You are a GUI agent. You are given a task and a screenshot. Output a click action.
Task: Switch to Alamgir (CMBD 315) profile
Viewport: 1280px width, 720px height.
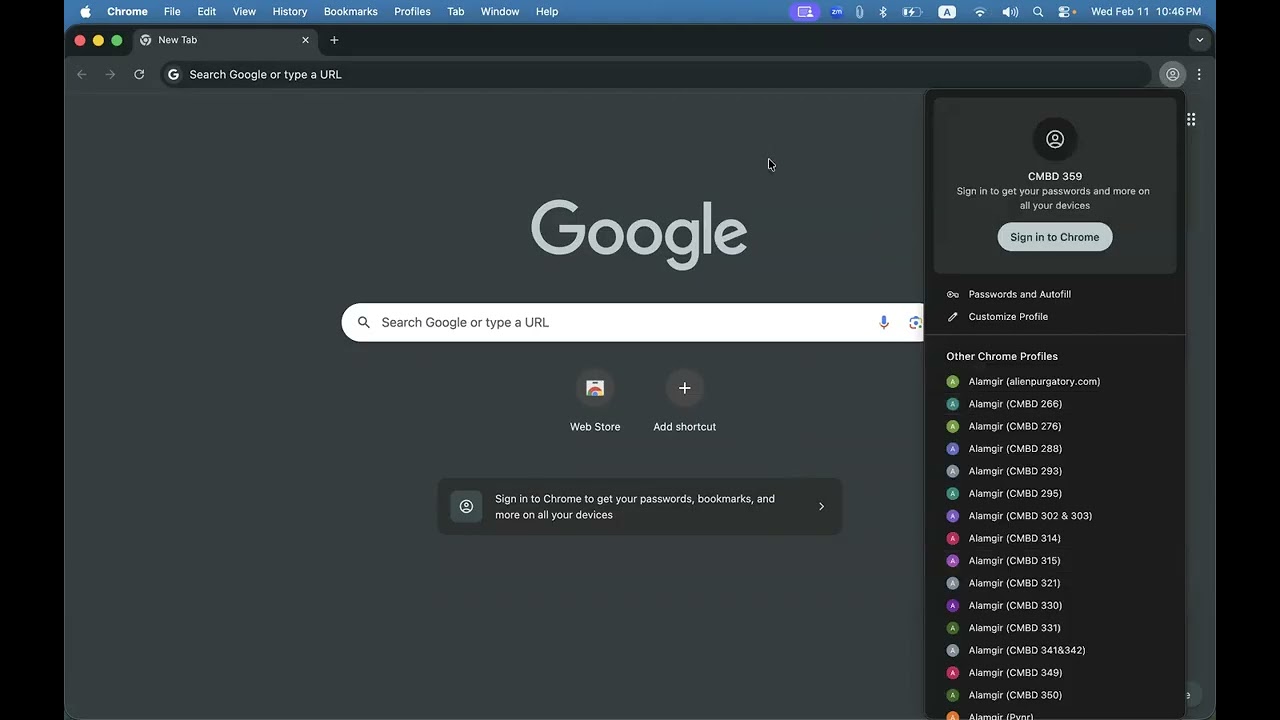coord(1055,561)
